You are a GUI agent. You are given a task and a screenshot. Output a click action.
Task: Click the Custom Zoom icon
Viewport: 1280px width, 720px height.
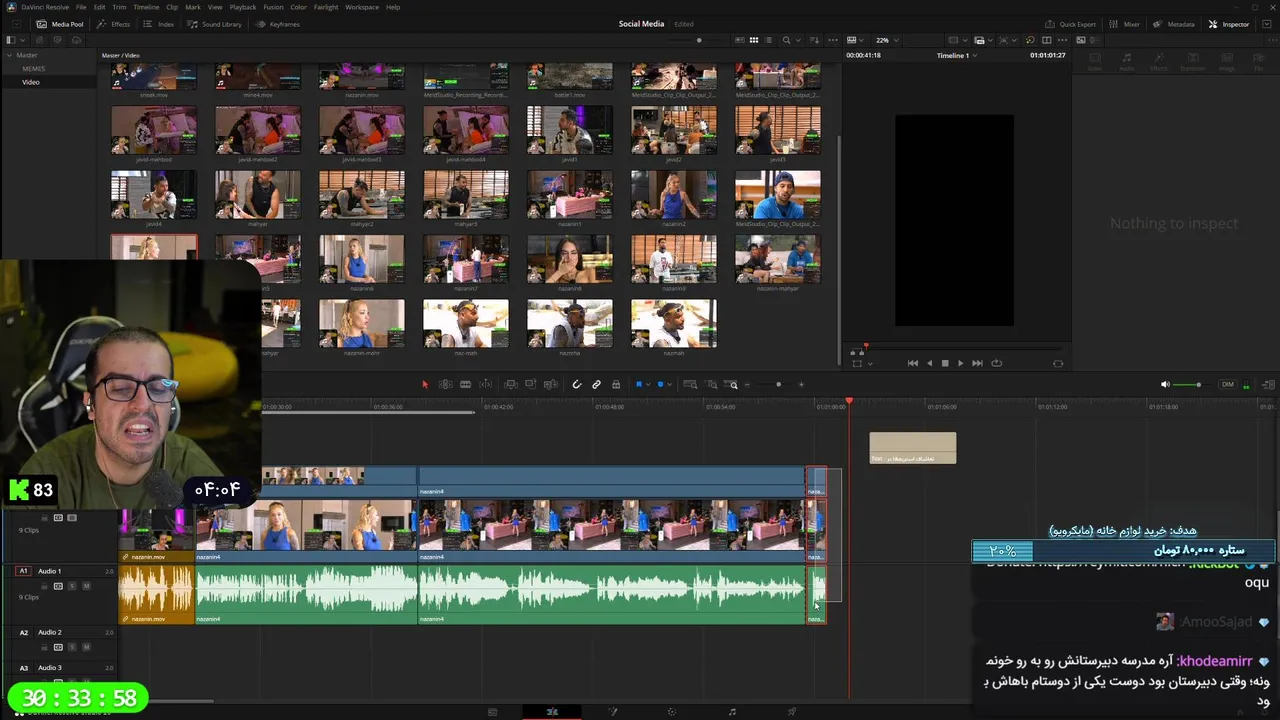point(733,384)
